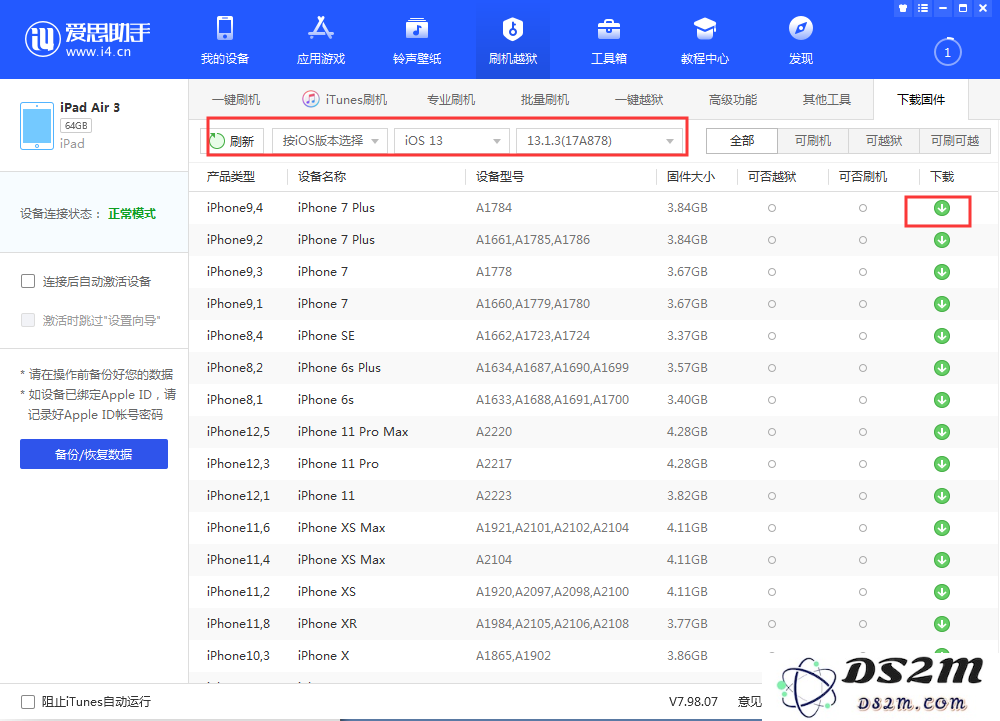Download iPhone12,1 iPhone 11 firmware
The height and width of the screenshot is (721, 1000).
point(941,496)
